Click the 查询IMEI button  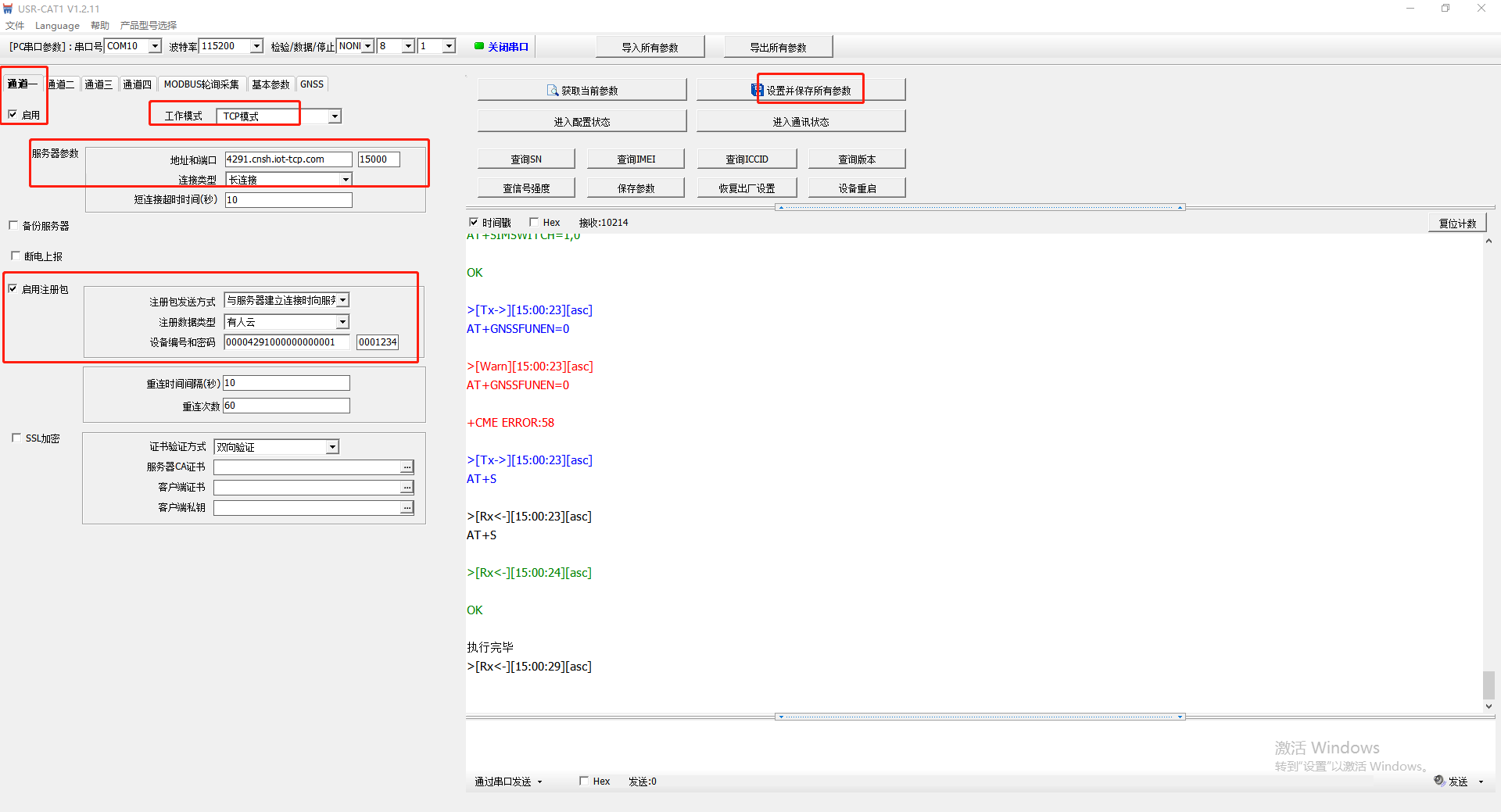tap(636, 159)
